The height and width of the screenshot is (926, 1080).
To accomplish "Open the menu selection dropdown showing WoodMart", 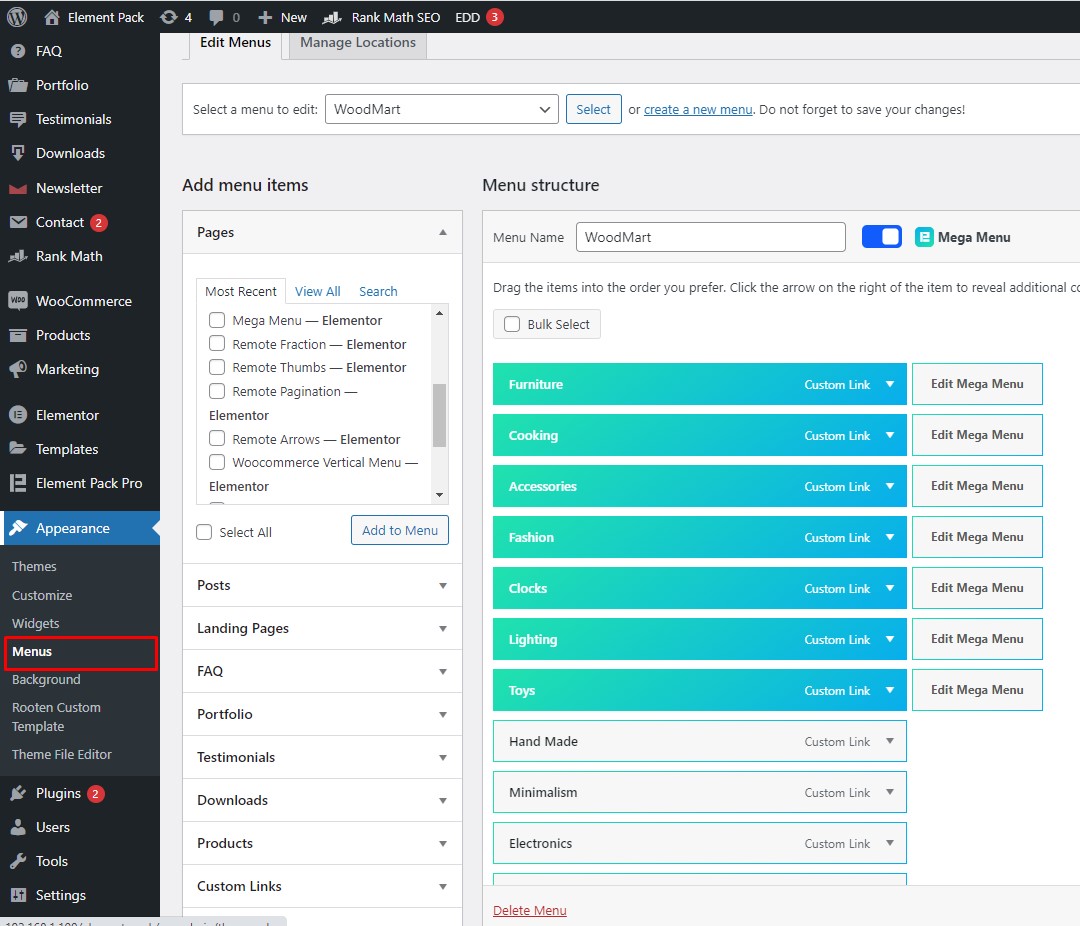I will click(x=441, y=109).
